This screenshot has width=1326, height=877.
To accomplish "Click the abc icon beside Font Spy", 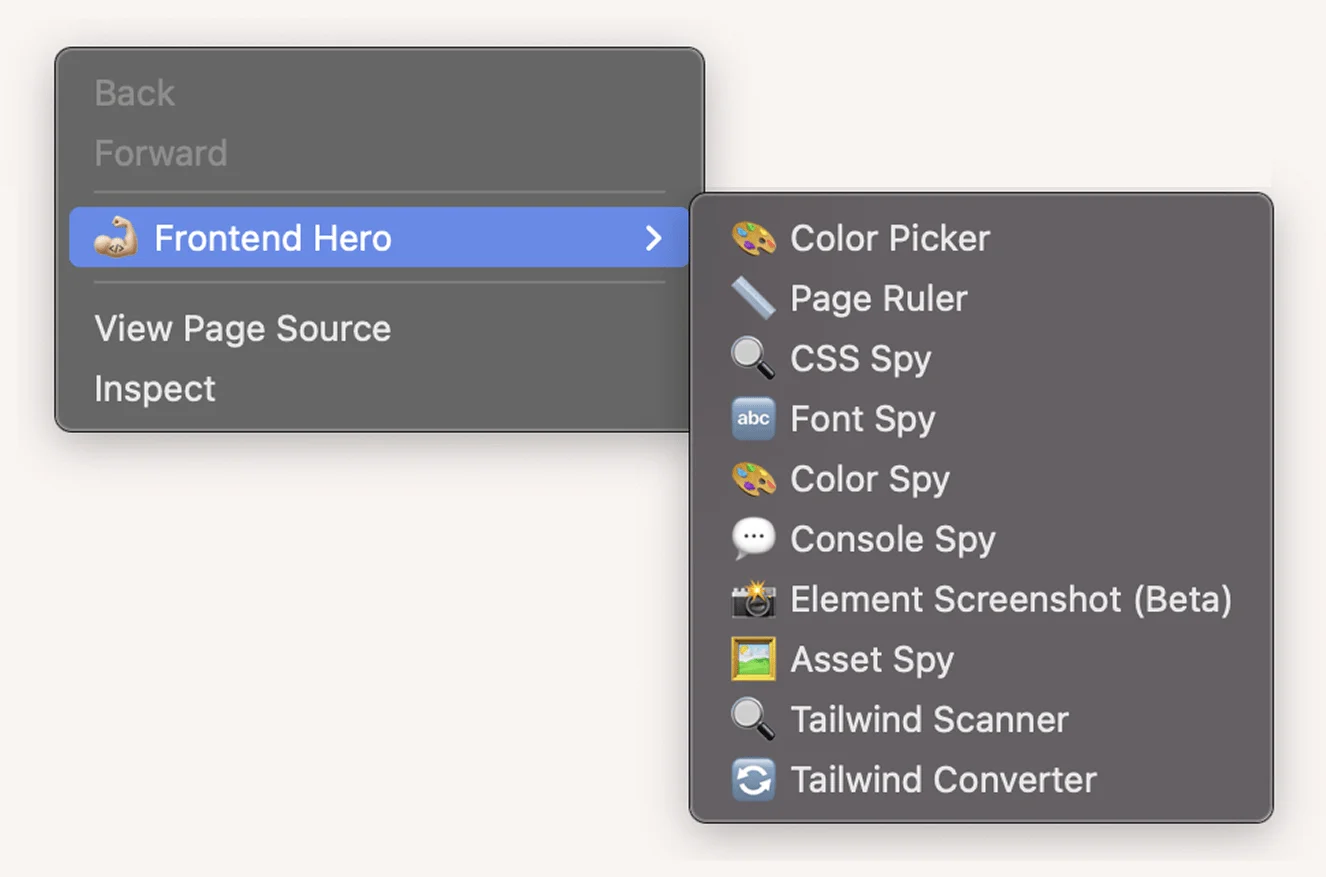I will click(x=753, y=419).
